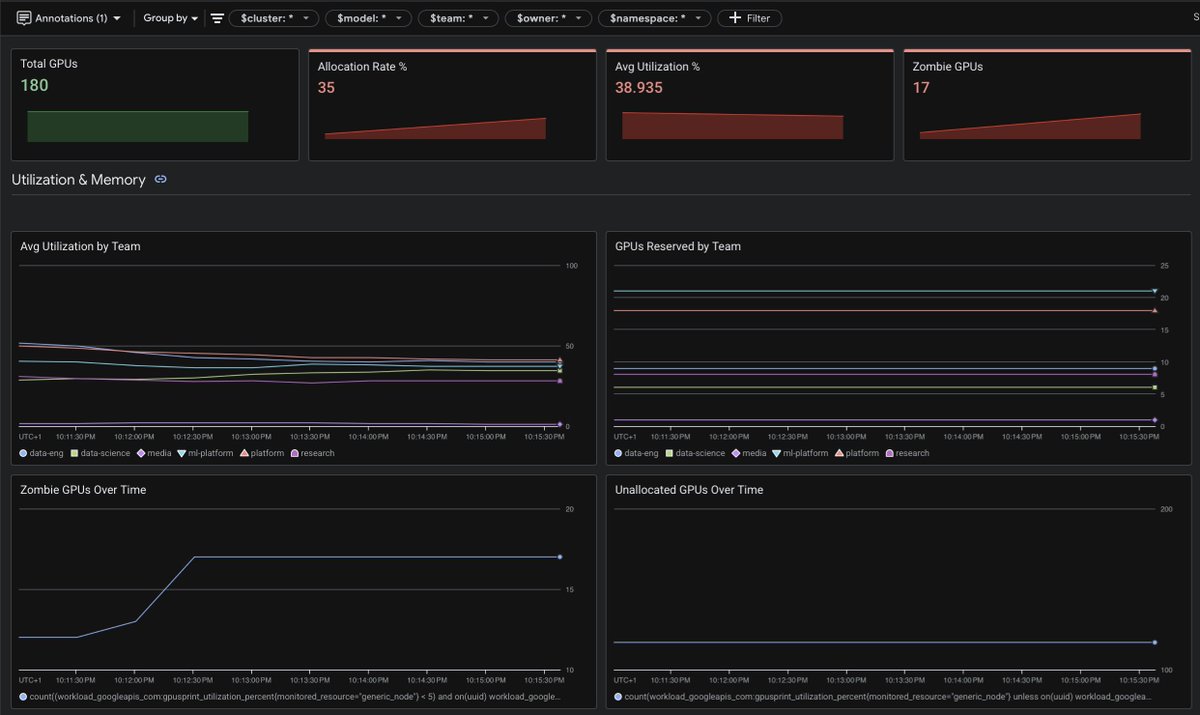This screenshot has width=1200, height=715.
Task: Click the Unallocated GPUs Over Time chart title
Action: coord(689,490)
